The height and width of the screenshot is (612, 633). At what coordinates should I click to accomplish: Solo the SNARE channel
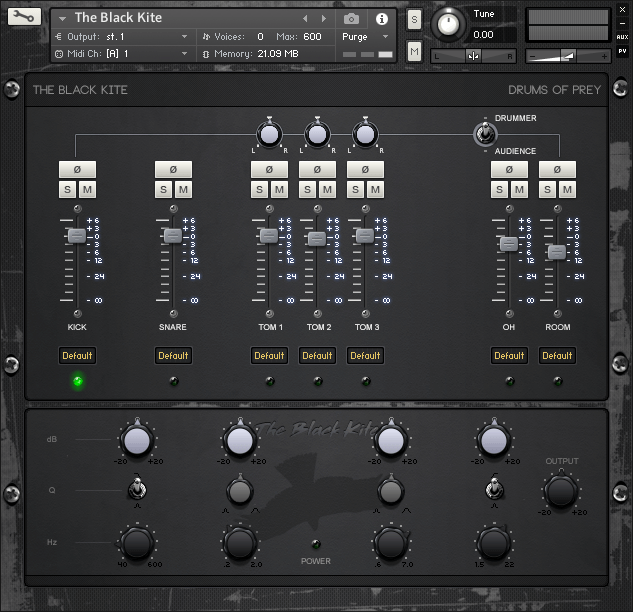pyautogui.click(x=164, y=190)
